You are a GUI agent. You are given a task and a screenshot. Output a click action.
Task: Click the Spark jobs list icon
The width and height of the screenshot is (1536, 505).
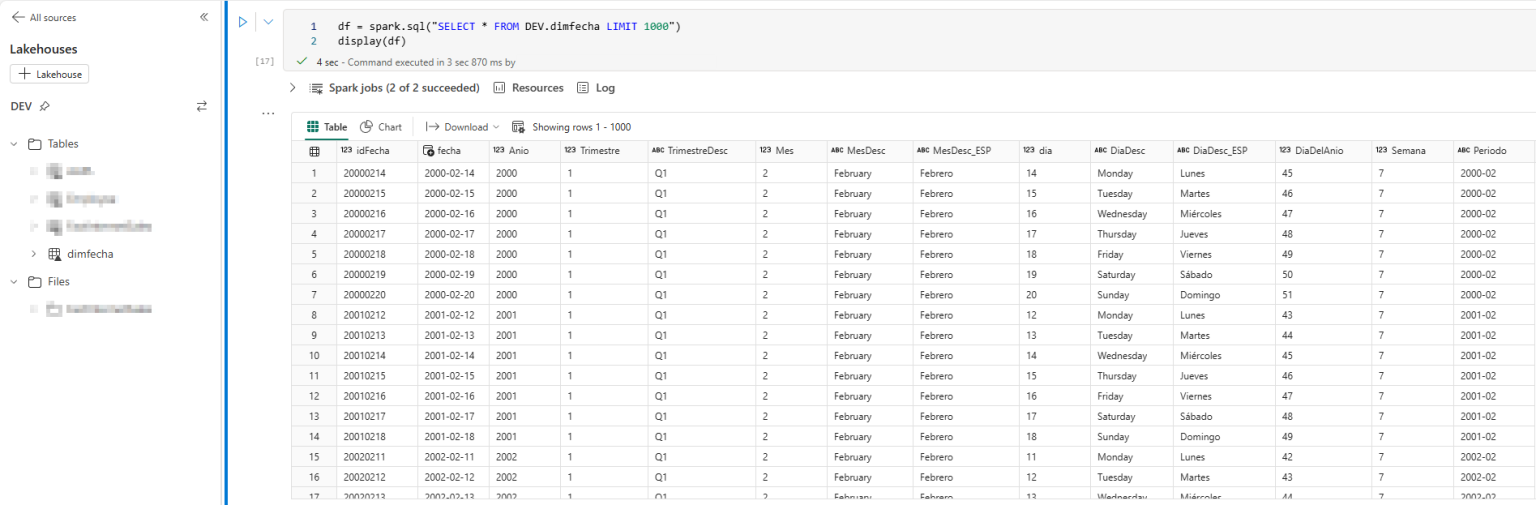point(316,88)
